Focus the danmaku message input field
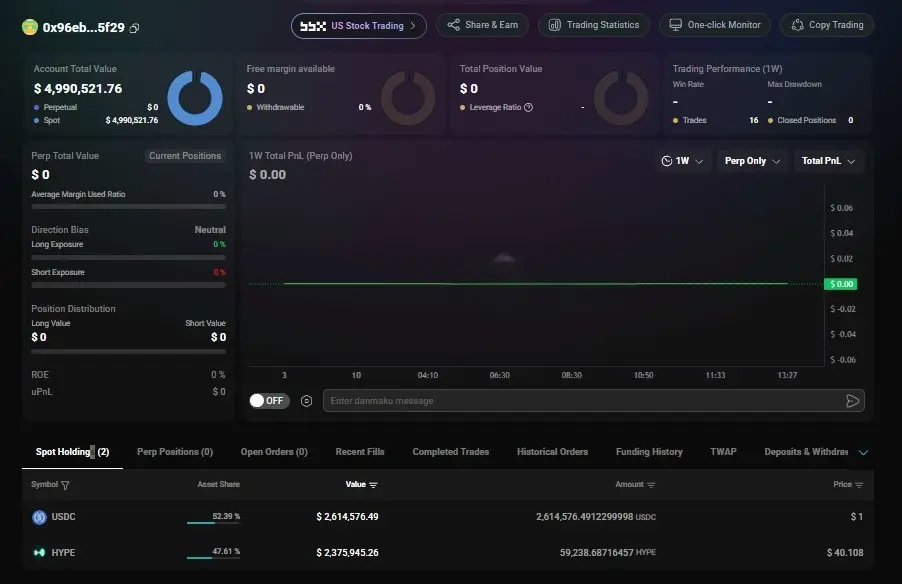This screenshot has height=584, width=902. point(584,401)
